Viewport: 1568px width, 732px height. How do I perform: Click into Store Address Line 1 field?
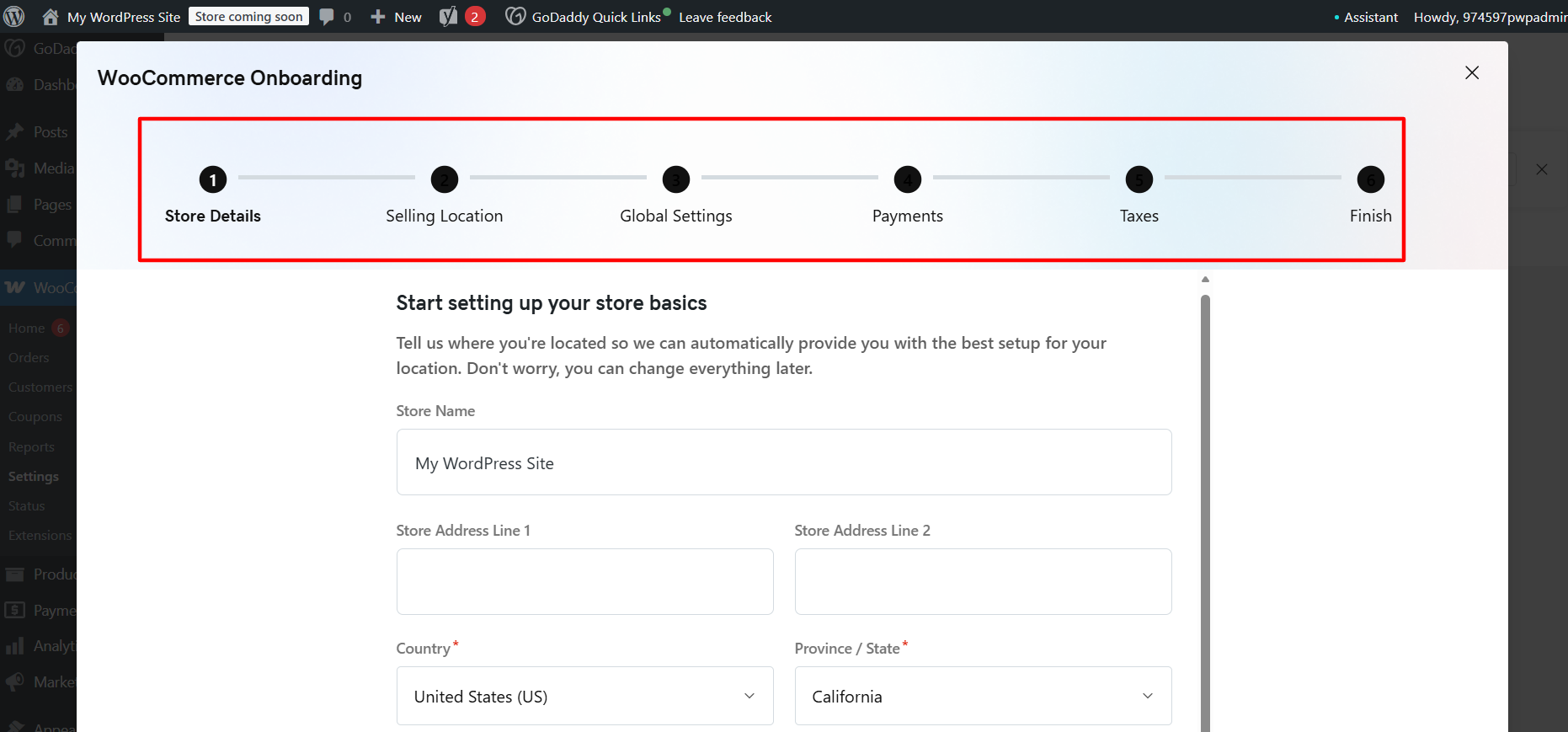pos(584,581)
